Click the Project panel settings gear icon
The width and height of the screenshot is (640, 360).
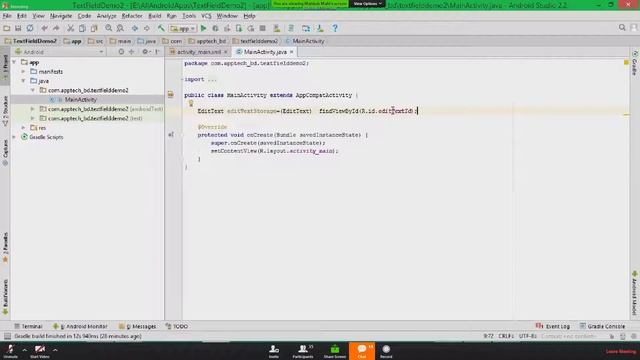(145, 52)
